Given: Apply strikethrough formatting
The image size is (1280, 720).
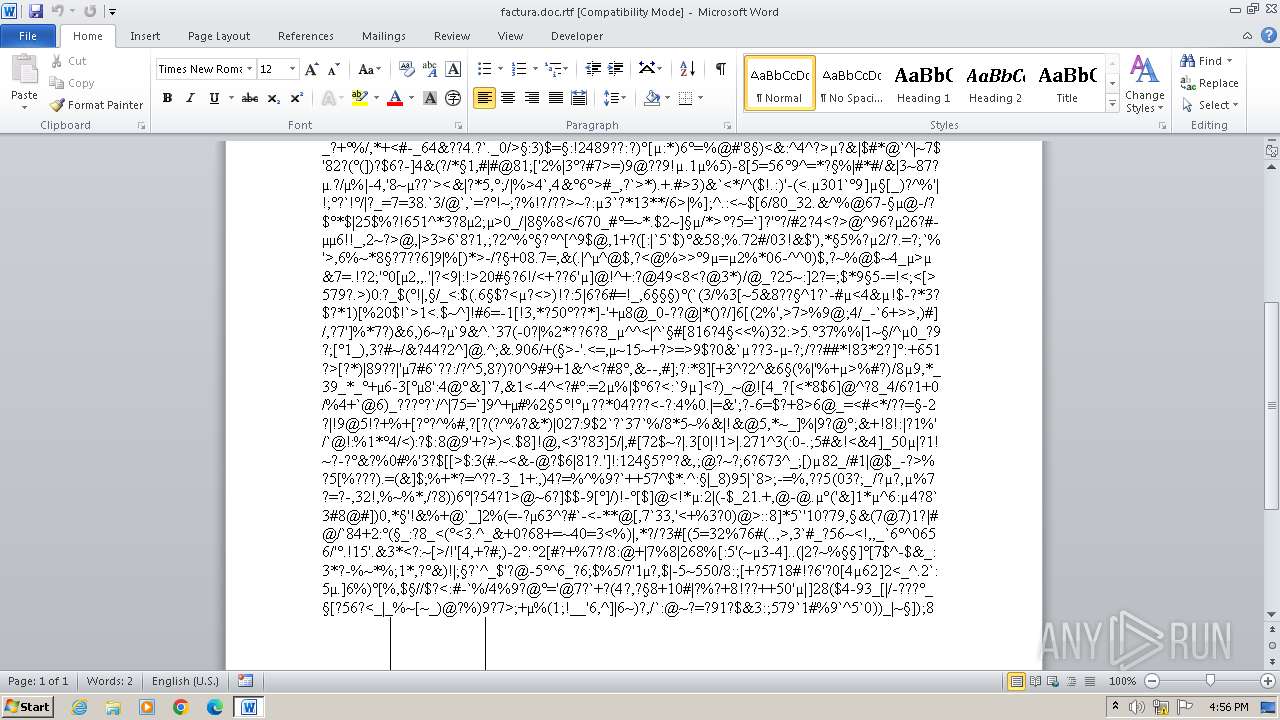Looking at the screenshot, I should pyautogui.click(x=250, y=98).
